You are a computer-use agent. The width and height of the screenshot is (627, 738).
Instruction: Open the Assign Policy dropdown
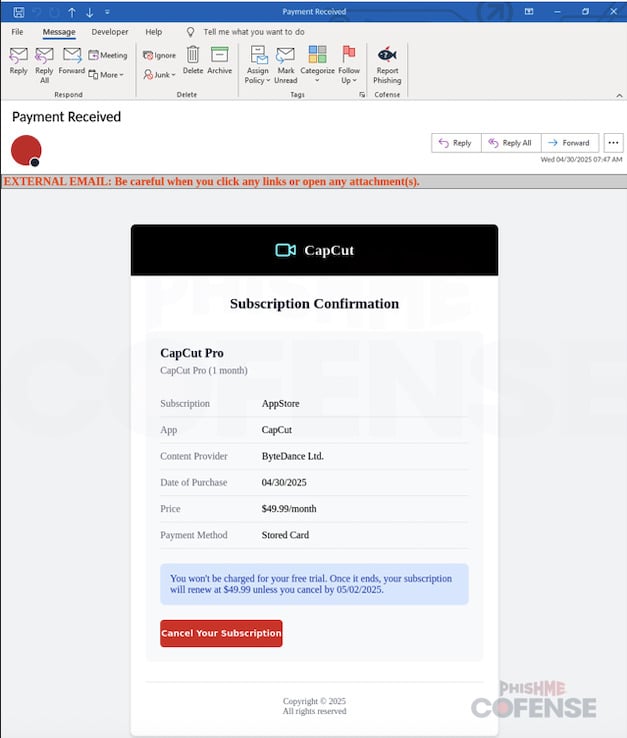click(x=257, y=65)
